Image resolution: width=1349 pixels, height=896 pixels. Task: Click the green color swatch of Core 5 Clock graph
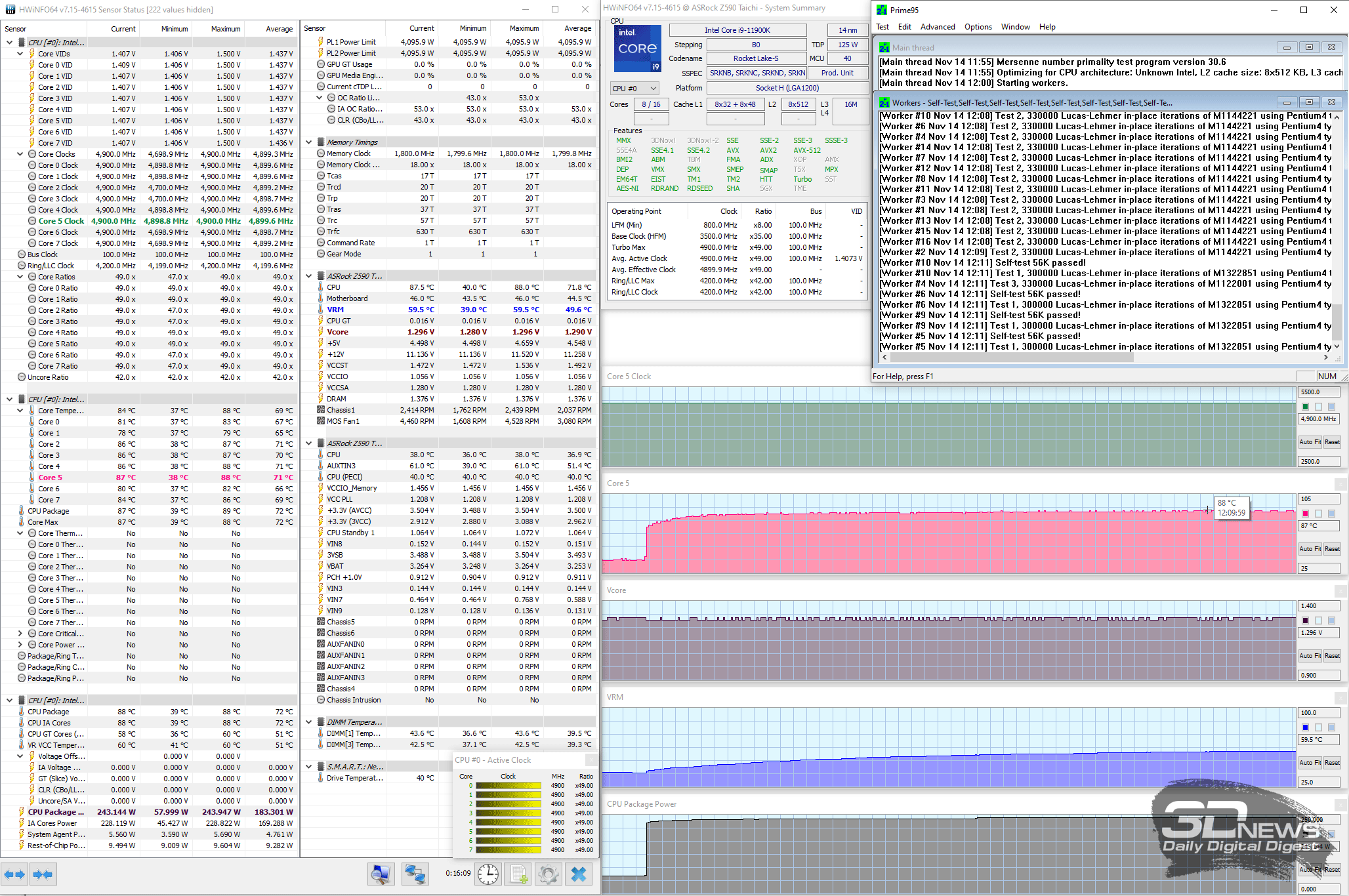[x=1305, y=407]
